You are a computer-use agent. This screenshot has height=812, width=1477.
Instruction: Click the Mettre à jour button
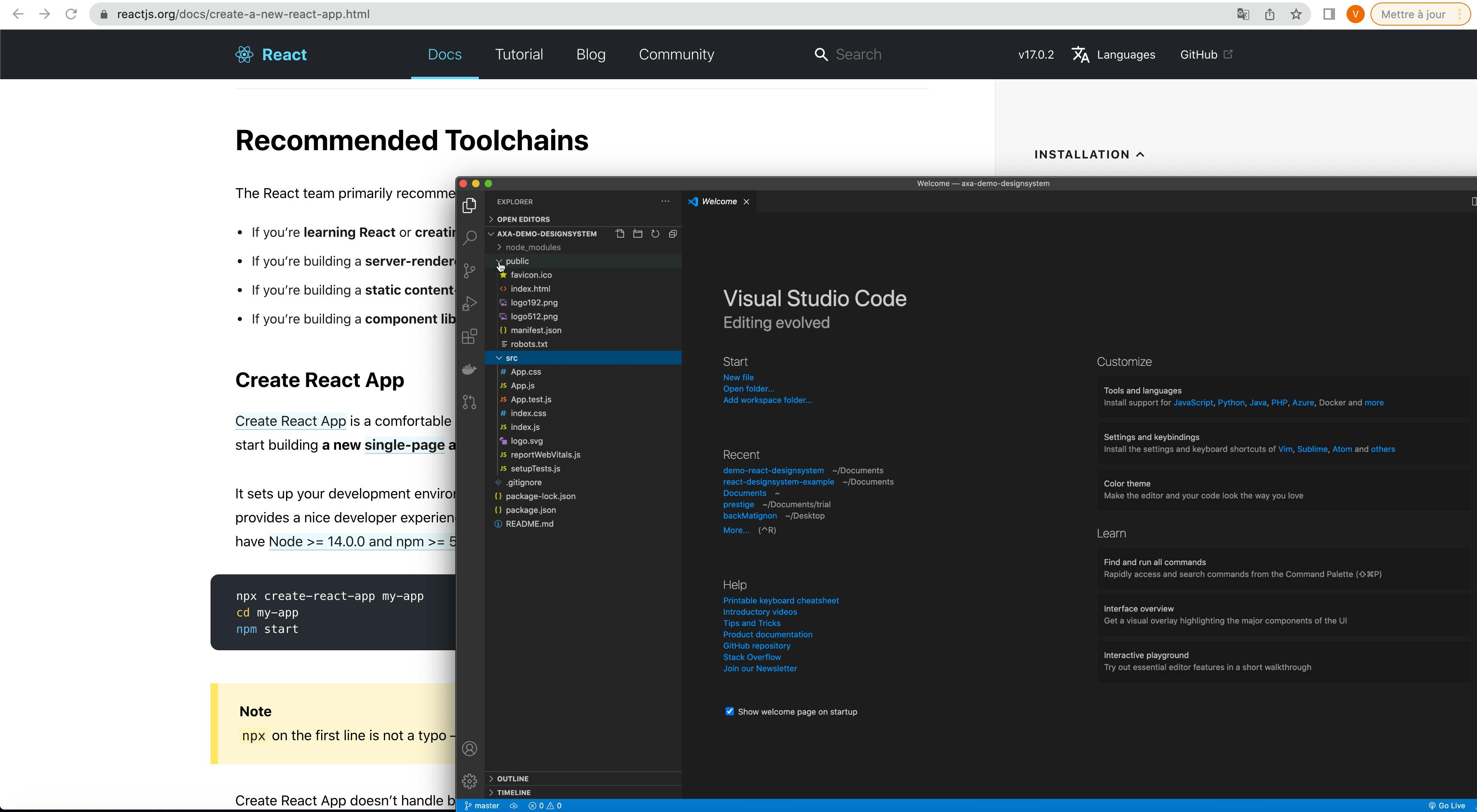pos(1412,14)
